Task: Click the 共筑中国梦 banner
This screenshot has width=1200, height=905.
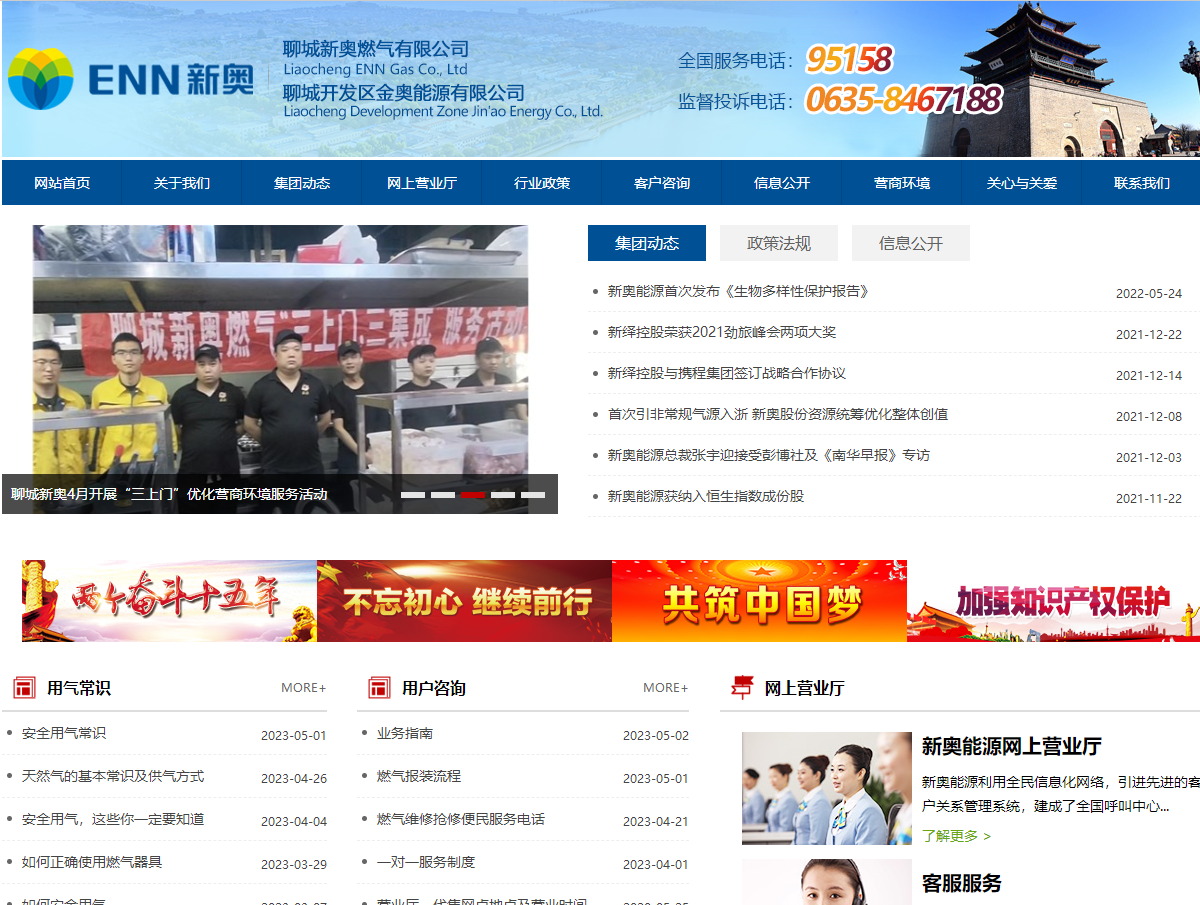Action: pyautogui.click(x=758, y=600)
